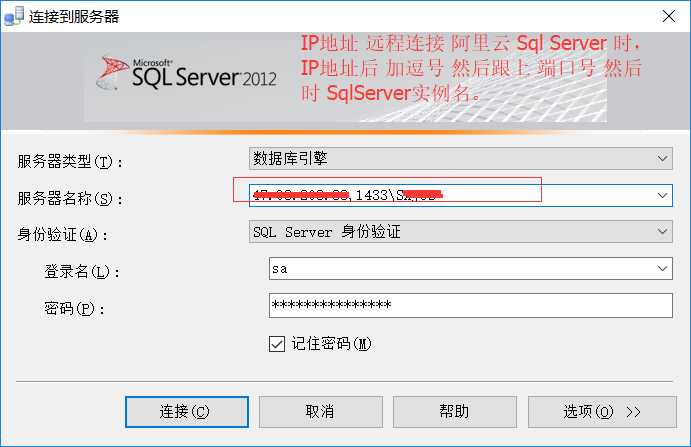Expand the 服务器名称 dropdown arrow
Image resolution: width=691 pixels, height=447 pixels.
click(662, 195)
